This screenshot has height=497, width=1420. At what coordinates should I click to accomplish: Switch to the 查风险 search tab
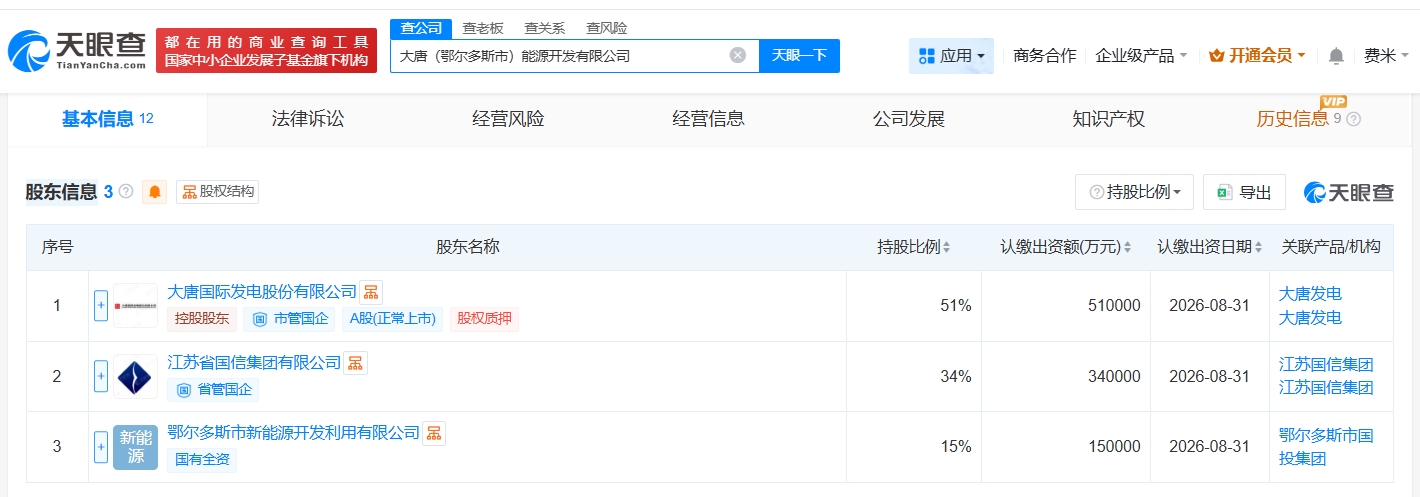[x=607, y=28]
